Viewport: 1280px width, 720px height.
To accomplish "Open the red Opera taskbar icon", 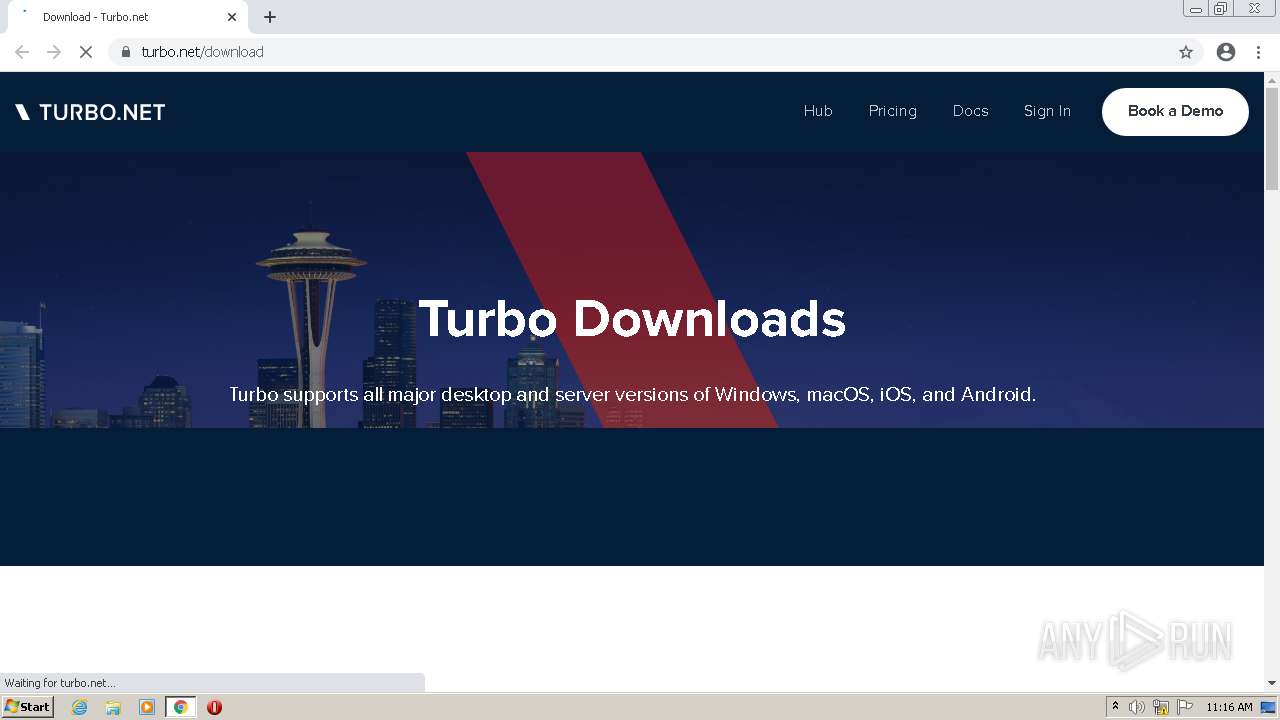I will (214, 707).
